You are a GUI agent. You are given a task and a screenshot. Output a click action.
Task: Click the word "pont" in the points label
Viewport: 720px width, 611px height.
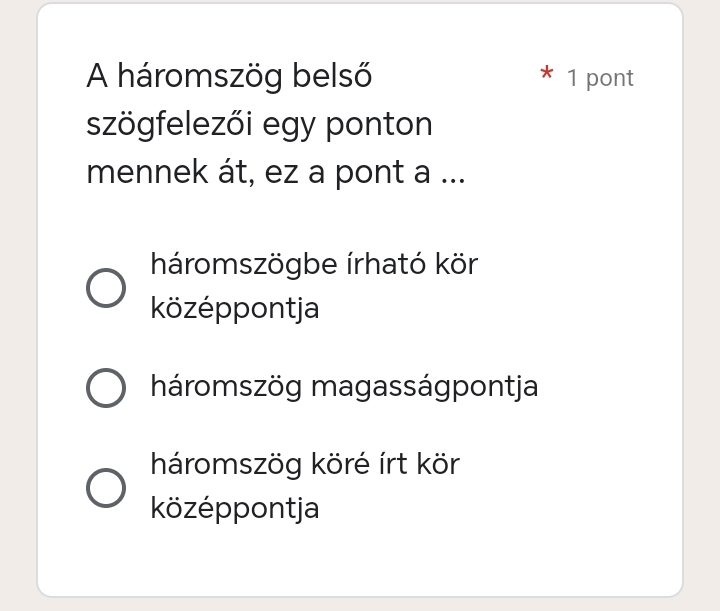point(609,78)
